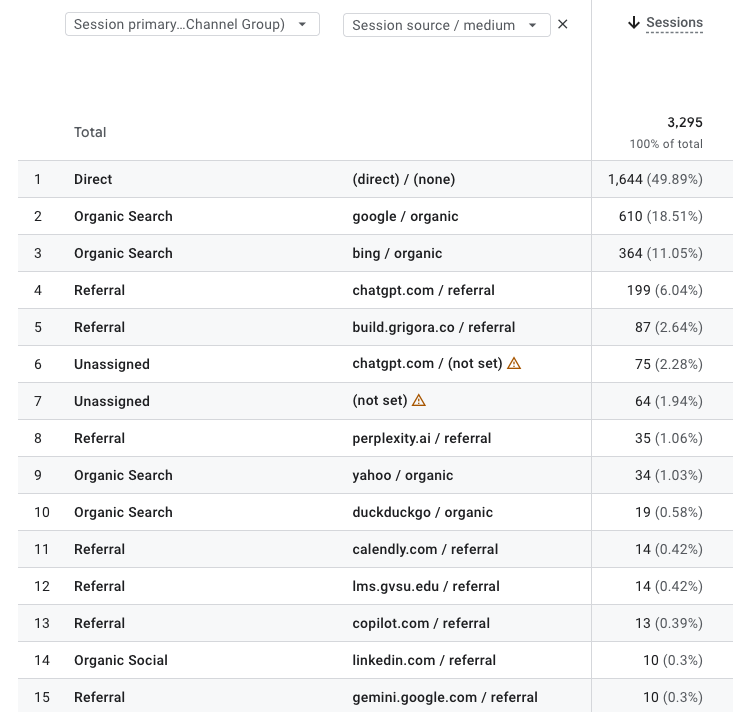
Task: Click the perplexity.ai / referral cell
Action: [x=421, y=438]
